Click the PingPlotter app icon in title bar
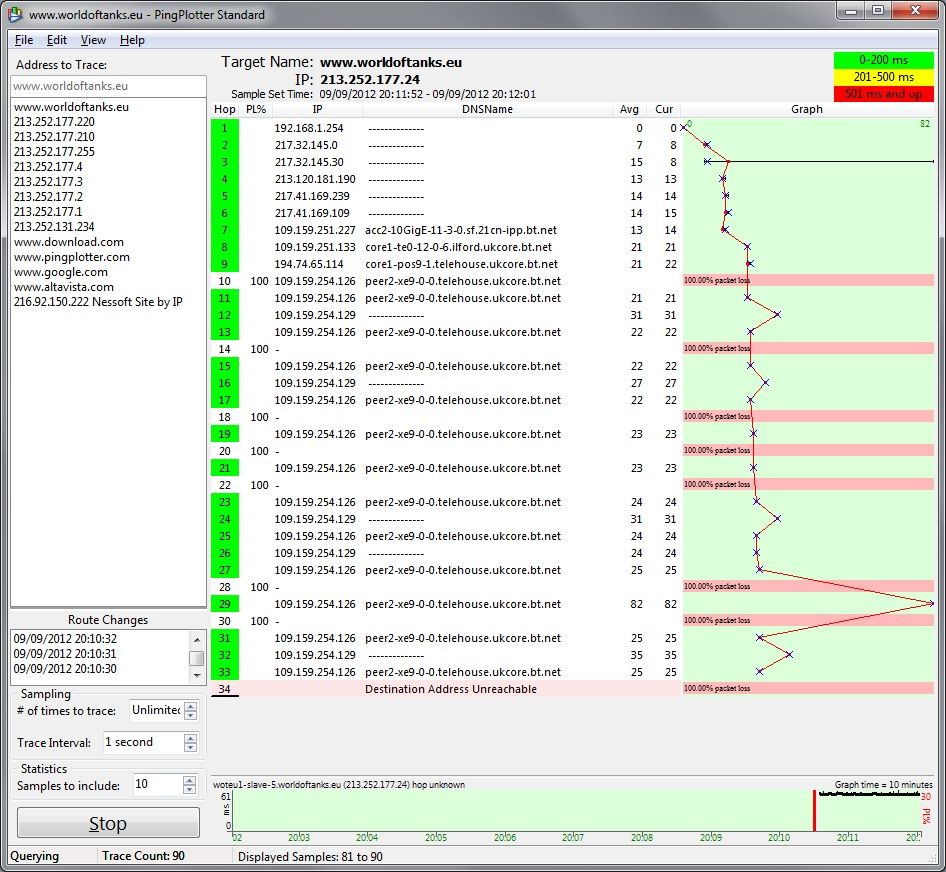 coord(15,13)
